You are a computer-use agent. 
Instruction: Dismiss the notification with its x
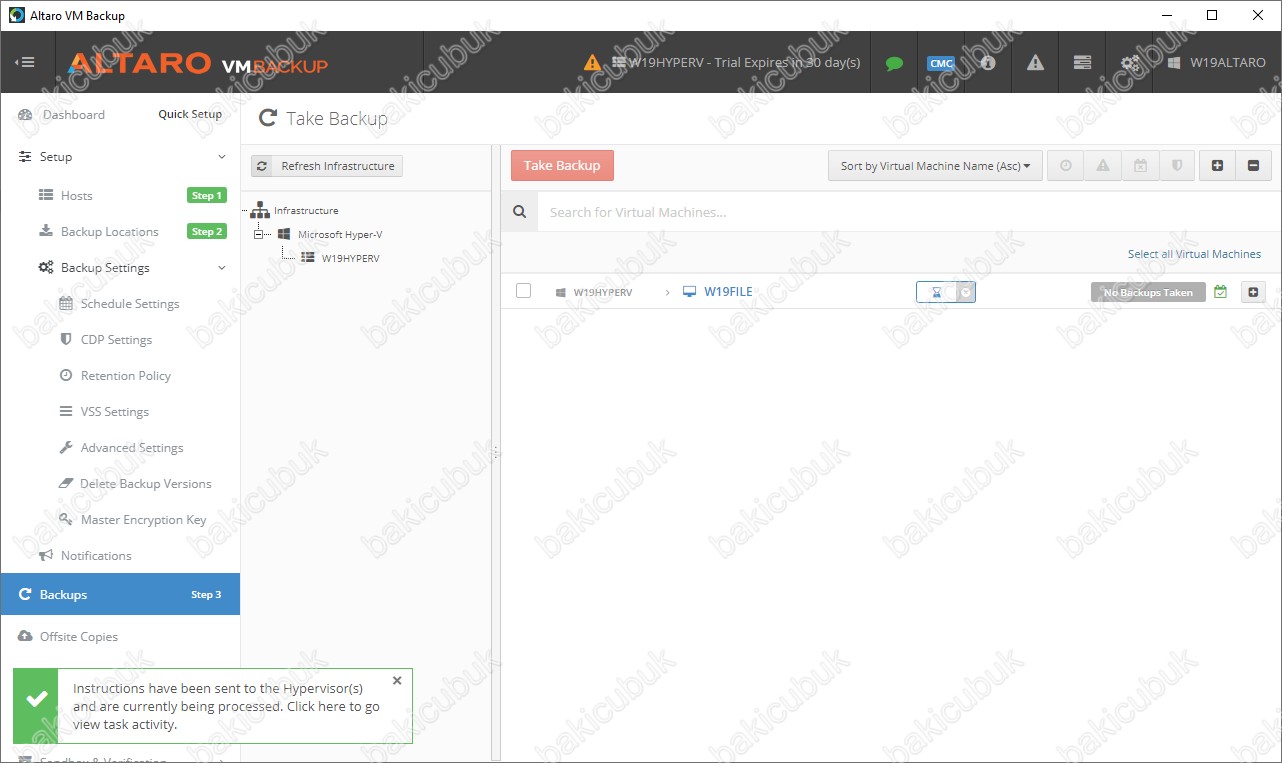[x=397, y=680]
